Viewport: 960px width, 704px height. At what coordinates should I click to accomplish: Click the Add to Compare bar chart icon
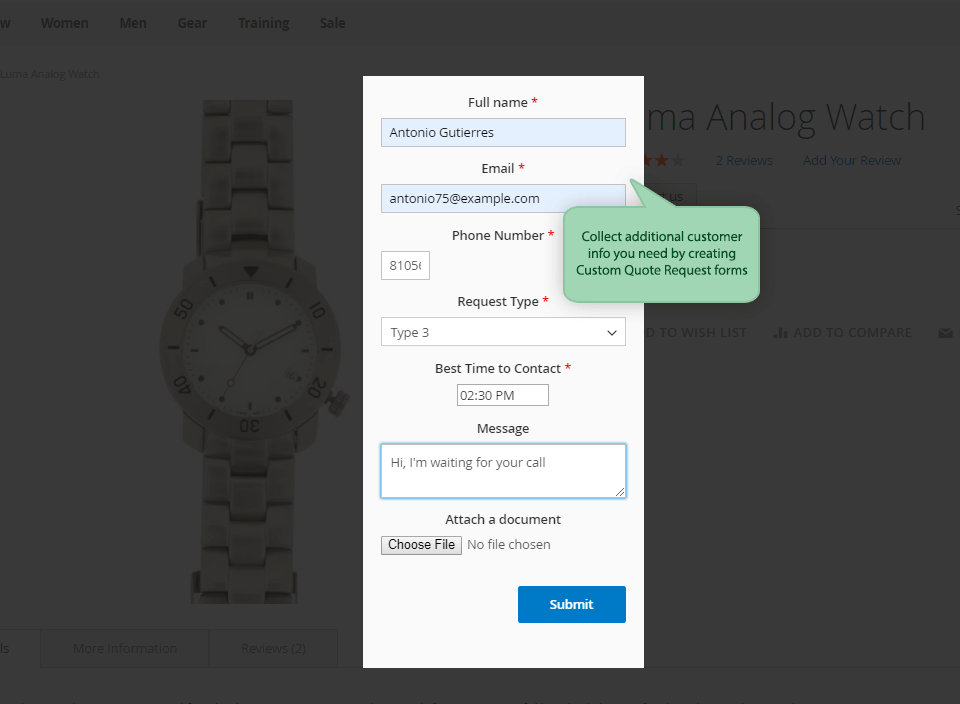tap(780, 333)
